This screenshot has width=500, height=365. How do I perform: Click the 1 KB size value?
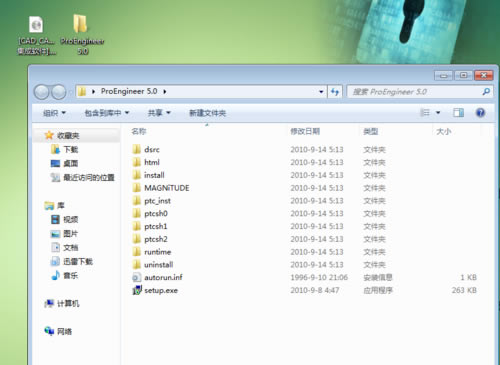pyautogui.click(x=468, y=277)
